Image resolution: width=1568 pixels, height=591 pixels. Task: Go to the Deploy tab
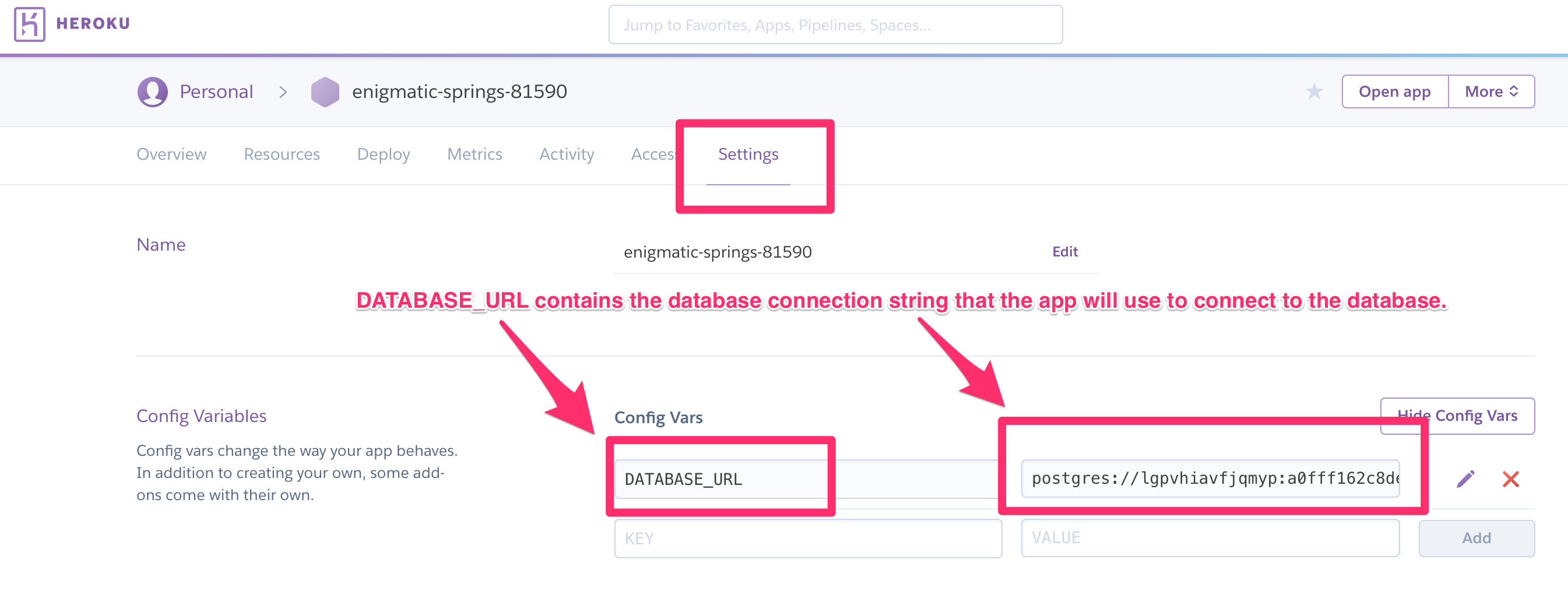coord(384,154)
